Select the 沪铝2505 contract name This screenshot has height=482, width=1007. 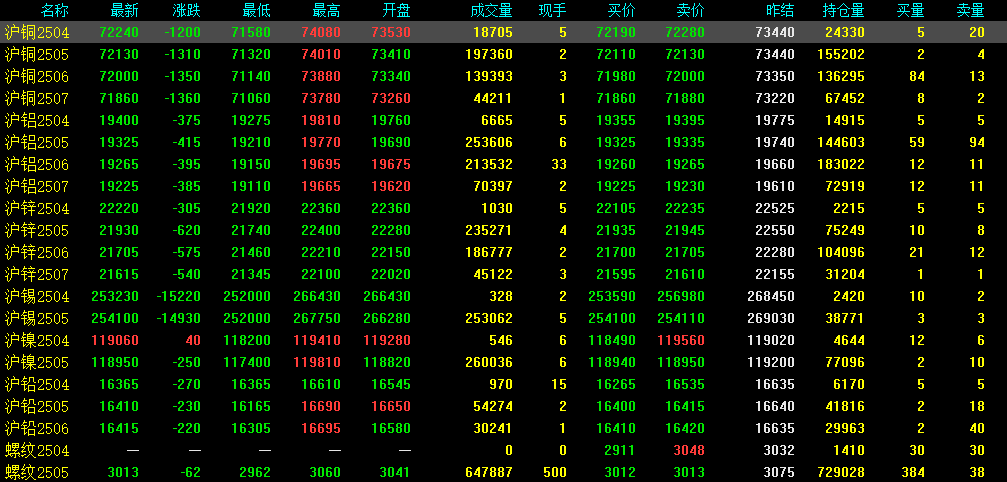pos(37,142)
